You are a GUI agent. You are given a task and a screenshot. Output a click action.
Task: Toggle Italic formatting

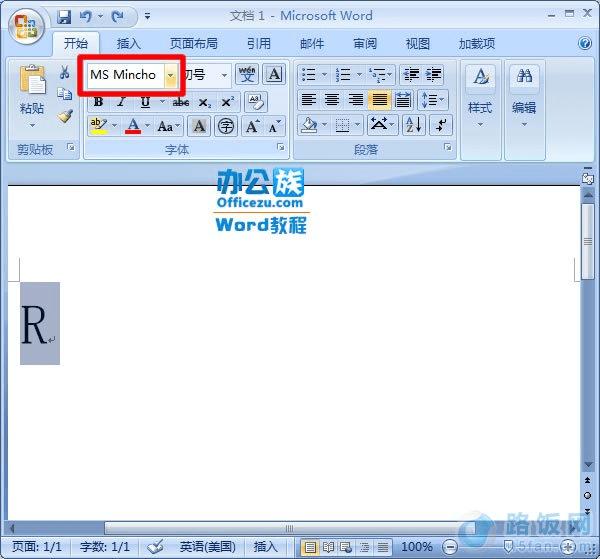point(121,102)
